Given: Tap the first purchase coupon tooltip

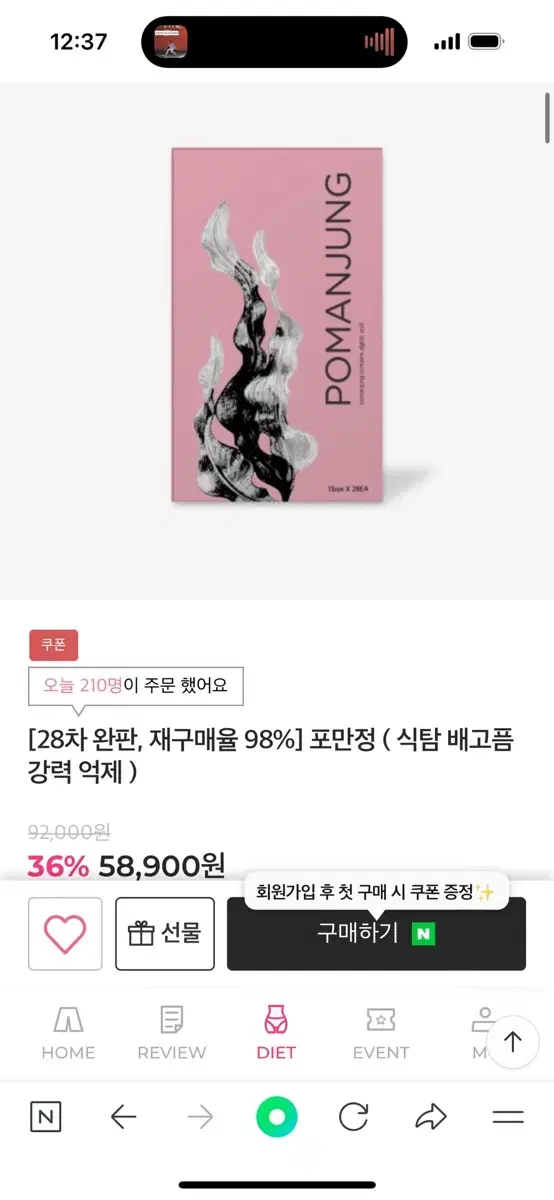Looking at the screenshot, I should pyautogui.click(x=377, y=891).
